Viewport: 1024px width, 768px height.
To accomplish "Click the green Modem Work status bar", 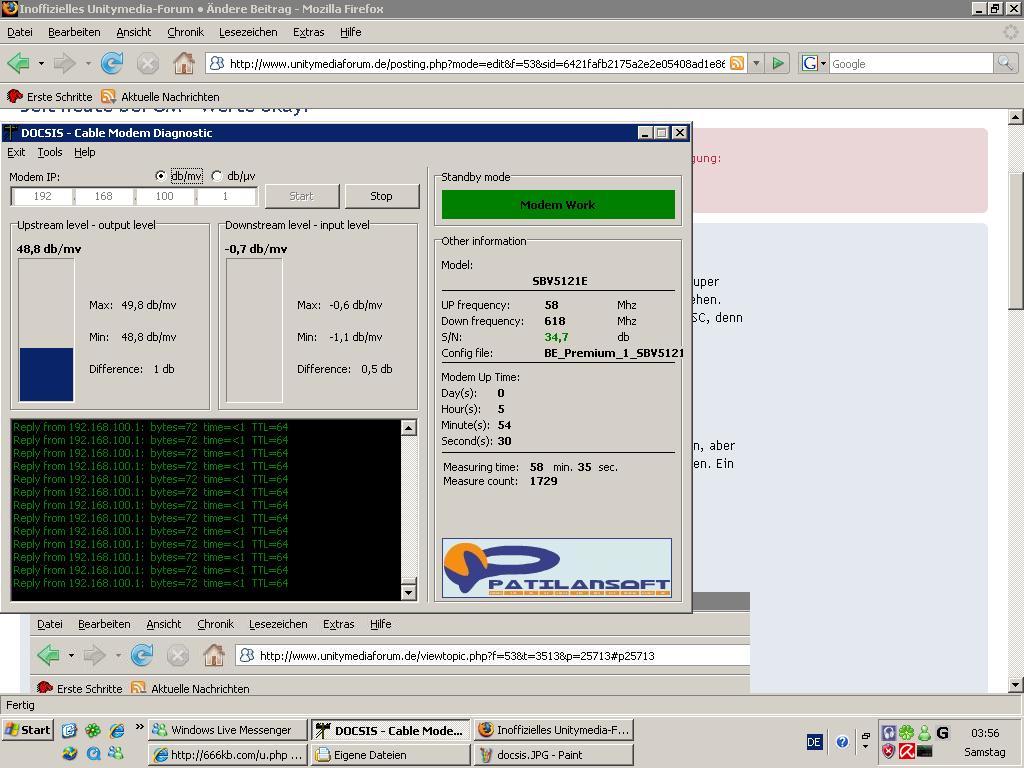I will (x=558, y=204).
